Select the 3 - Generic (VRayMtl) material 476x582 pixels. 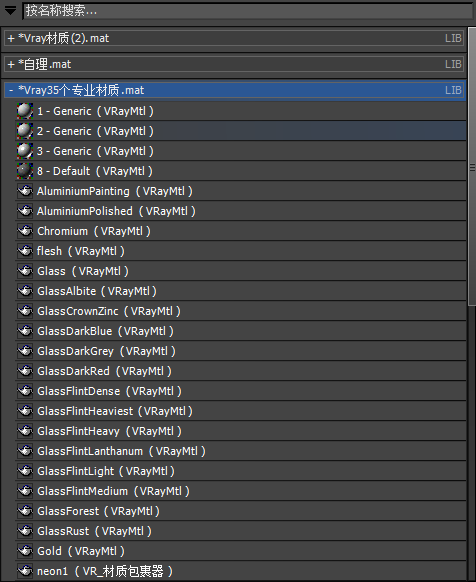[241, 151]
